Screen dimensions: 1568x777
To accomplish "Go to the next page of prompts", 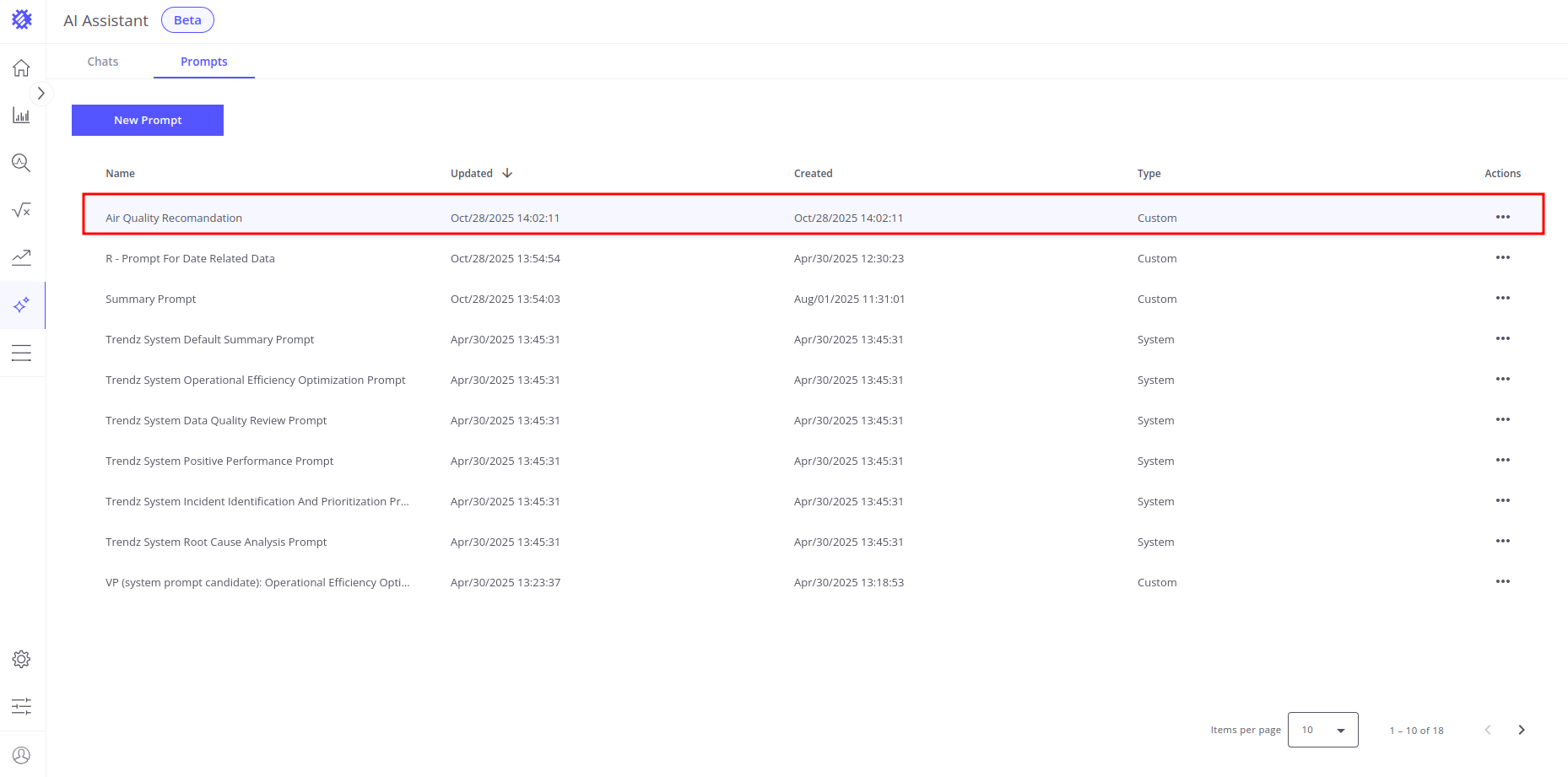I will pyautogui.click(x=1521, y=730).
